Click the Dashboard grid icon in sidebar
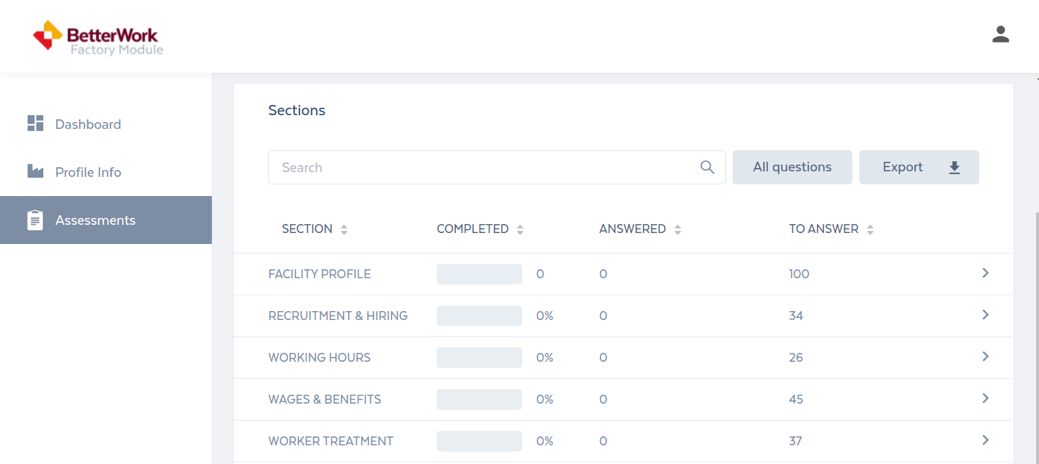Image resolution: width=1039 pixels, height=464 pixels. [x=35, y=123]
